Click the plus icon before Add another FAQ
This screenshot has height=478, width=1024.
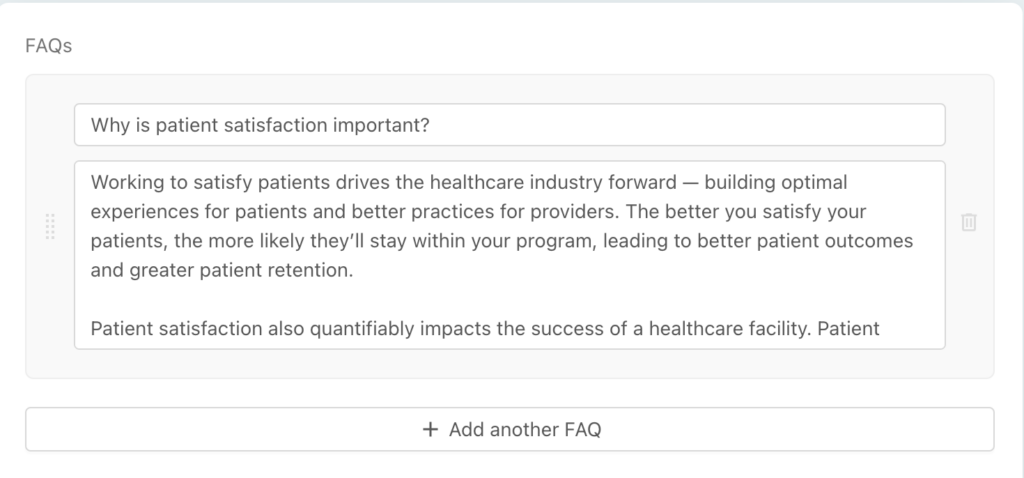click(430, 430)
